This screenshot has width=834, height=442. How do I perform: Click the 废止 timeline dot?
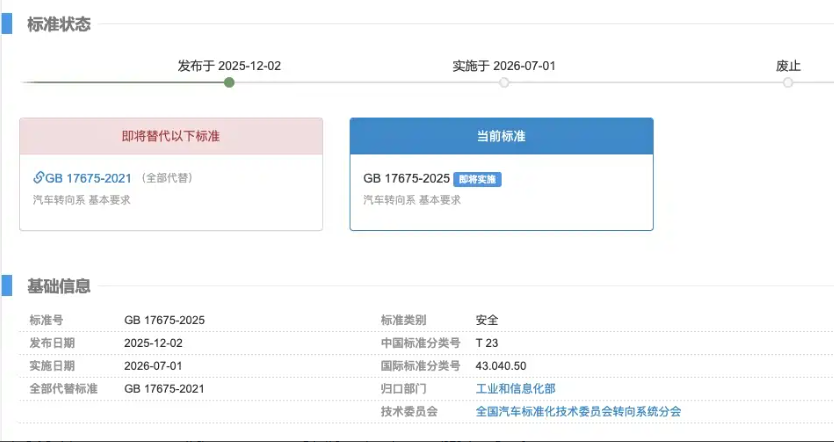(x=788, y=82)
